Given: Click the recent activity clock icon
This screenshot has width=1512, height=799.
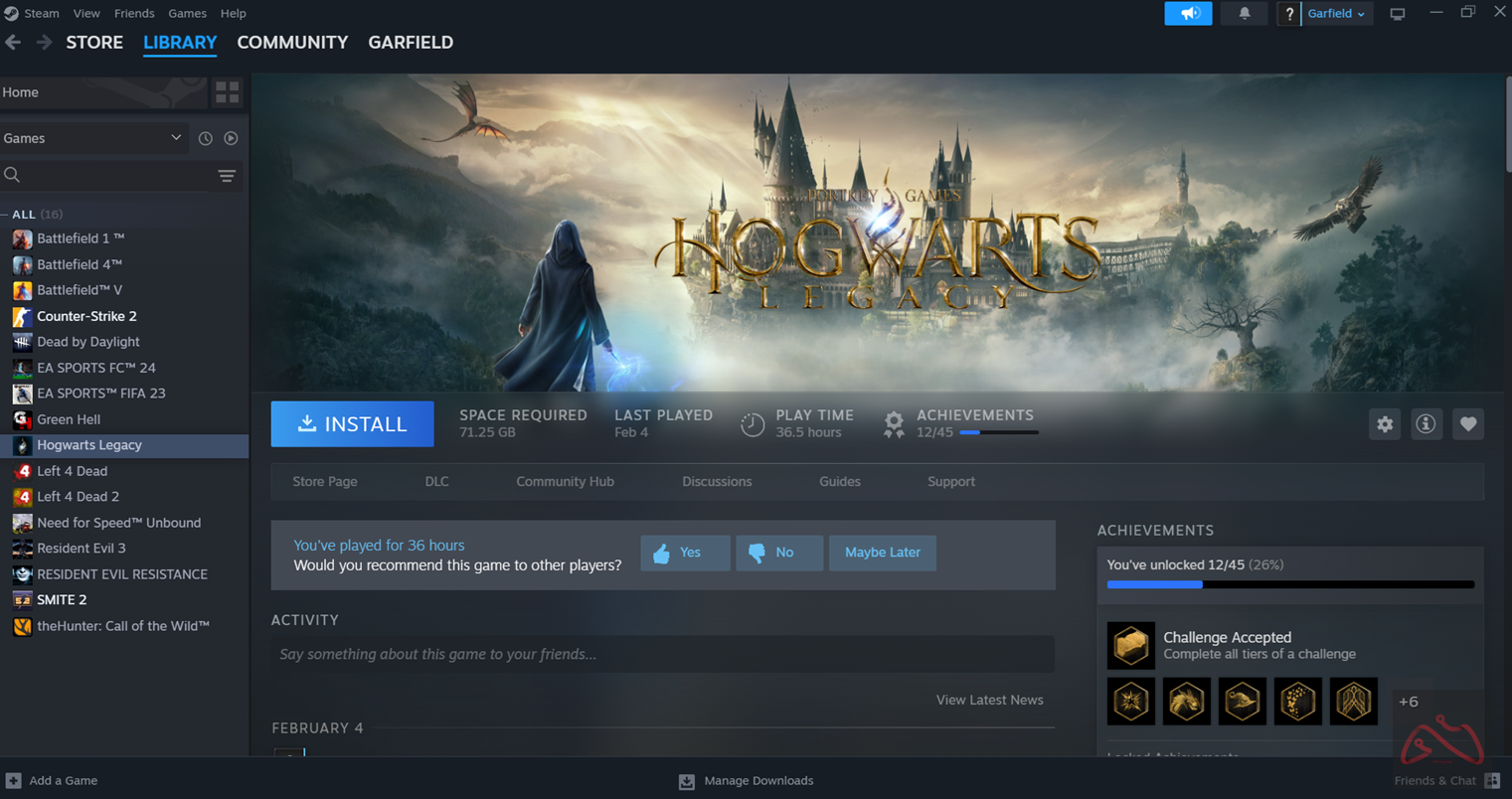Looking at the screenshot, I should [x=205, y=139].
